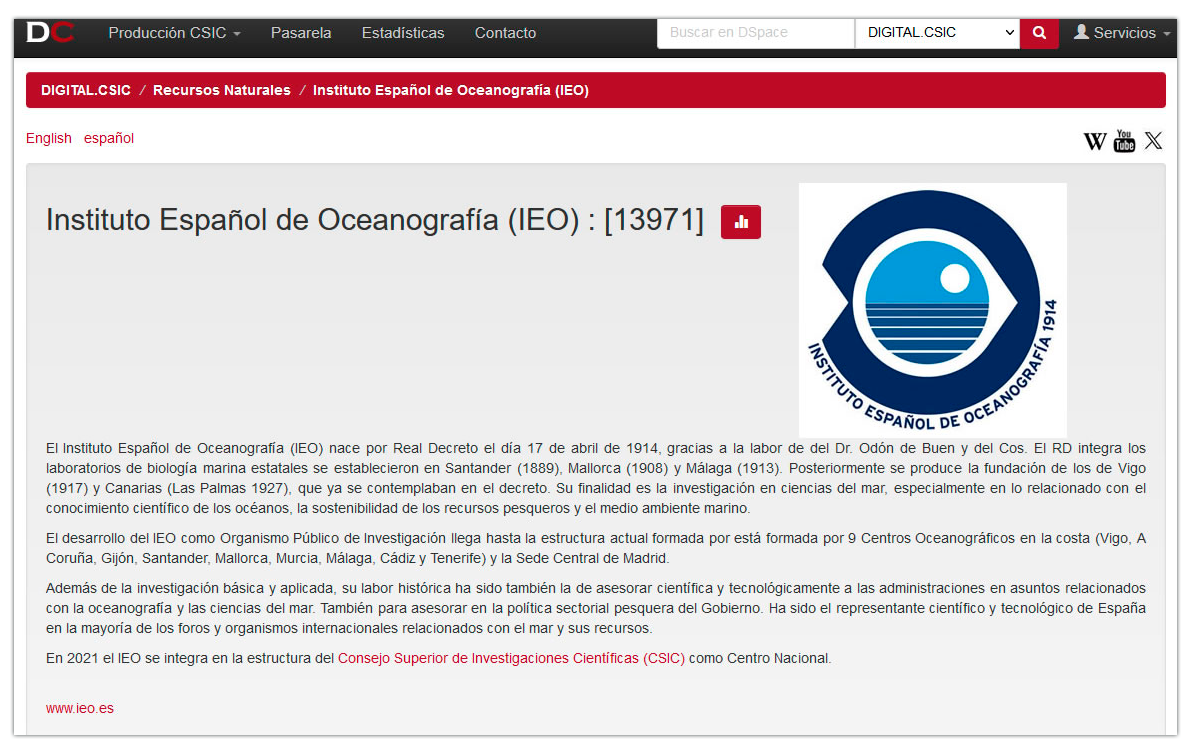
Task: Switch page language to English
Action: (x=48, y=138)
